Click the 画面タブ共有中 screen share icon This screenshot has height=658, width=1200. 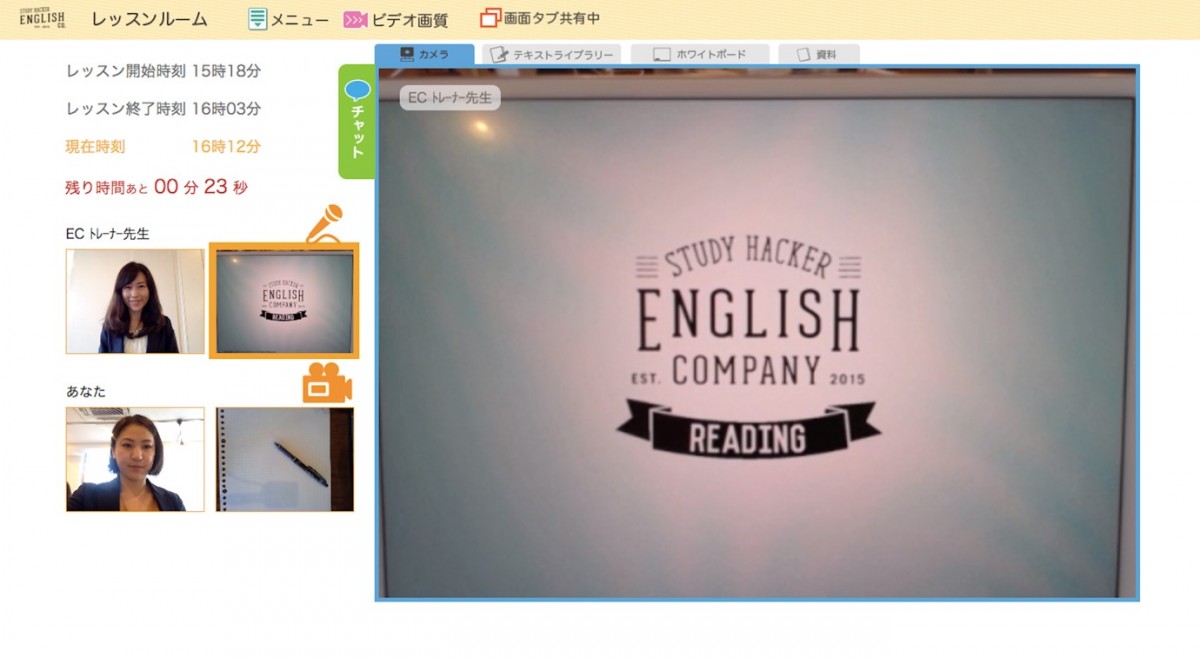tap(489, 18)
